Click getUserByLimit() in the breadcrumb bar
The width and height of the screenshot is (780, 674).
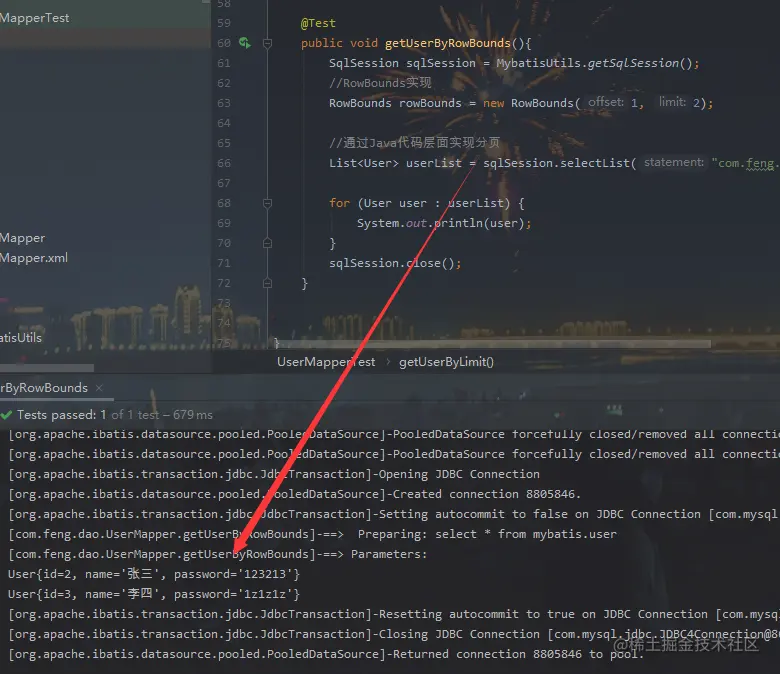click(x=446, y=362)
